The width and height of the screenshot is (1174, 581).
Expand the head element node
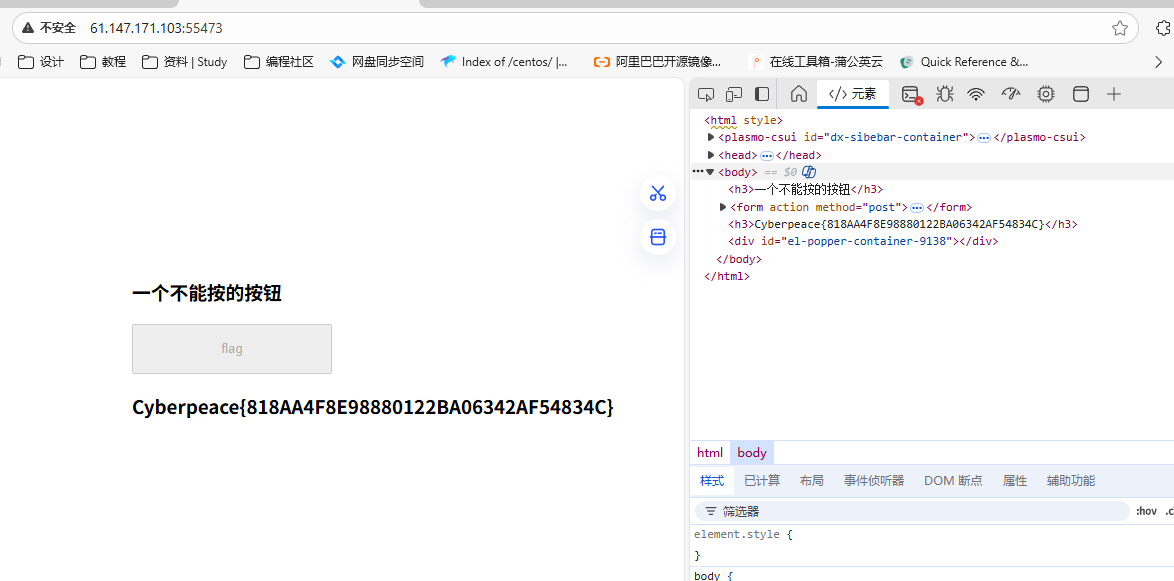coord(711,155)
